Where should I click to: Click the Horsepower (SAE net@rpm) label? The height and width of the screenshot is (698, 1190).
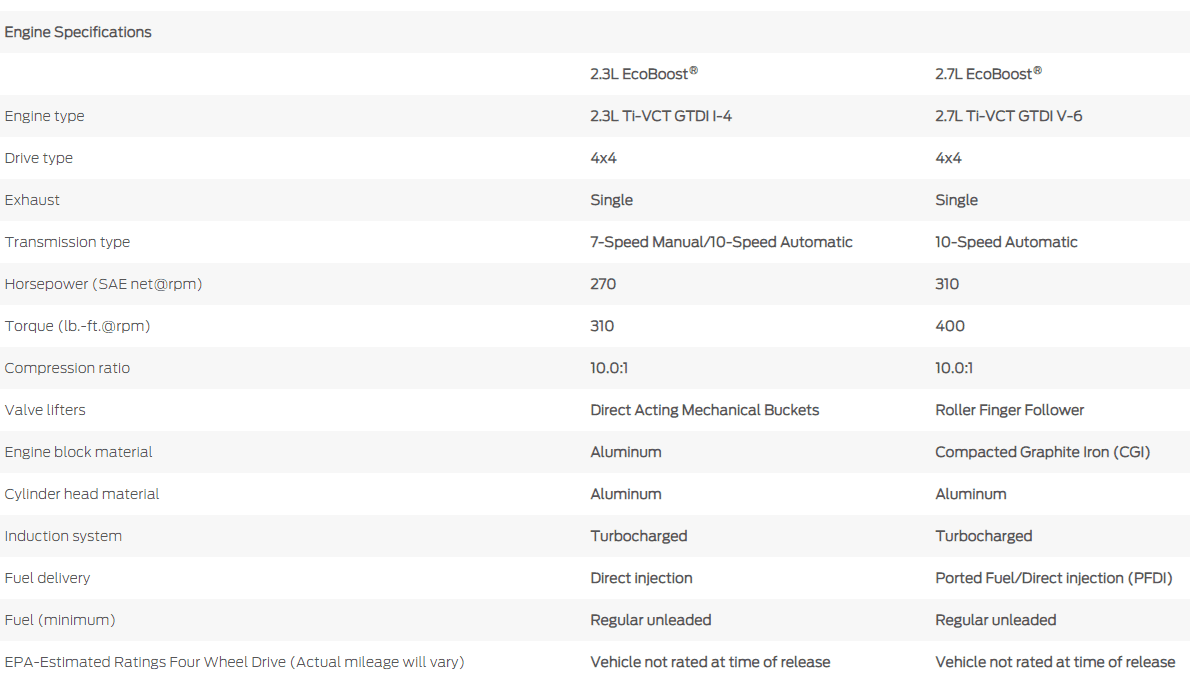[103, 284]
